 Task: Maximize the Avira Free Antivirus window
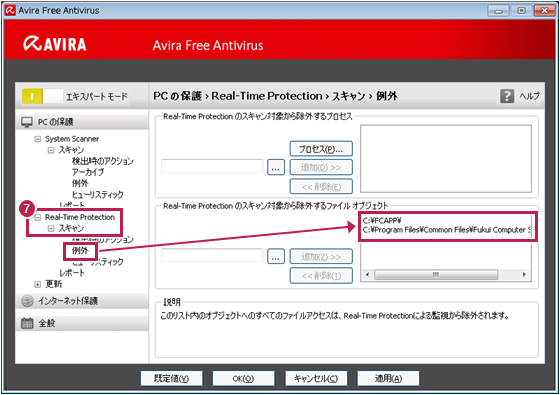(521, 11)
